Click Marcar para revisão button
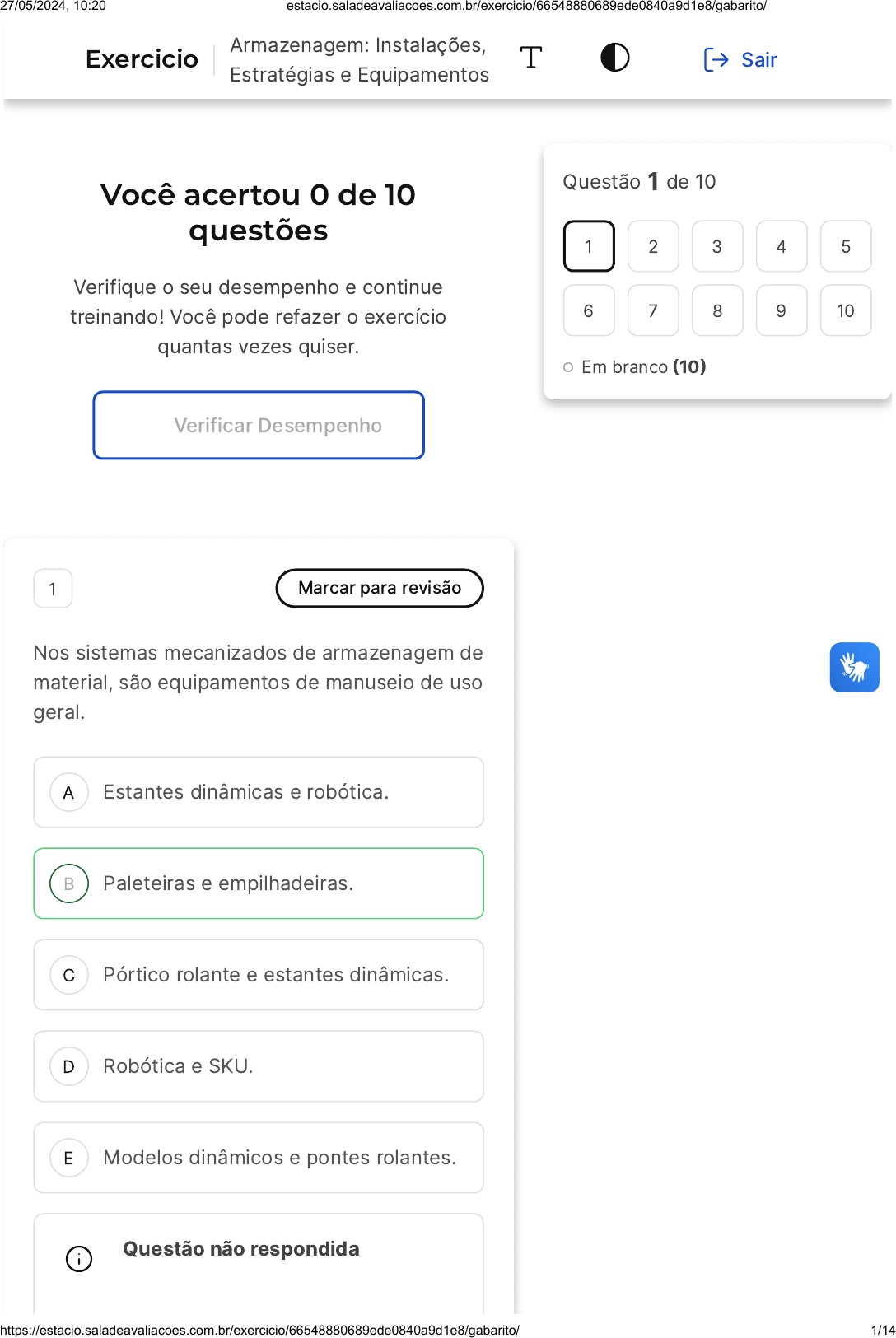Screen dimensions: 896x1338 pos(380,588)
